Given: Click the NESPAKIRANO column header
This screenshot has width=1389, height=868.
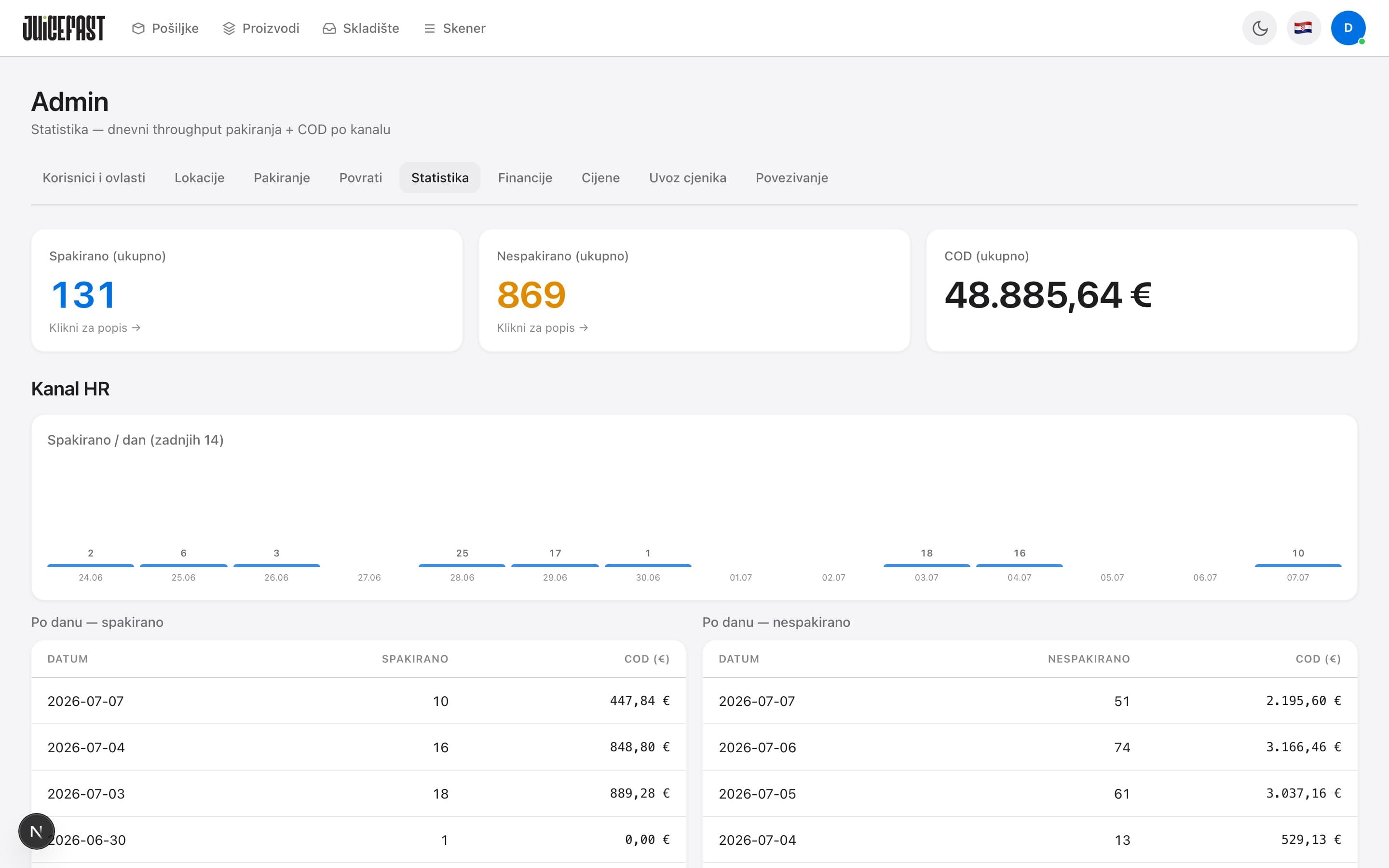Looking at the screenshot, I should (x=1089, y=659).
